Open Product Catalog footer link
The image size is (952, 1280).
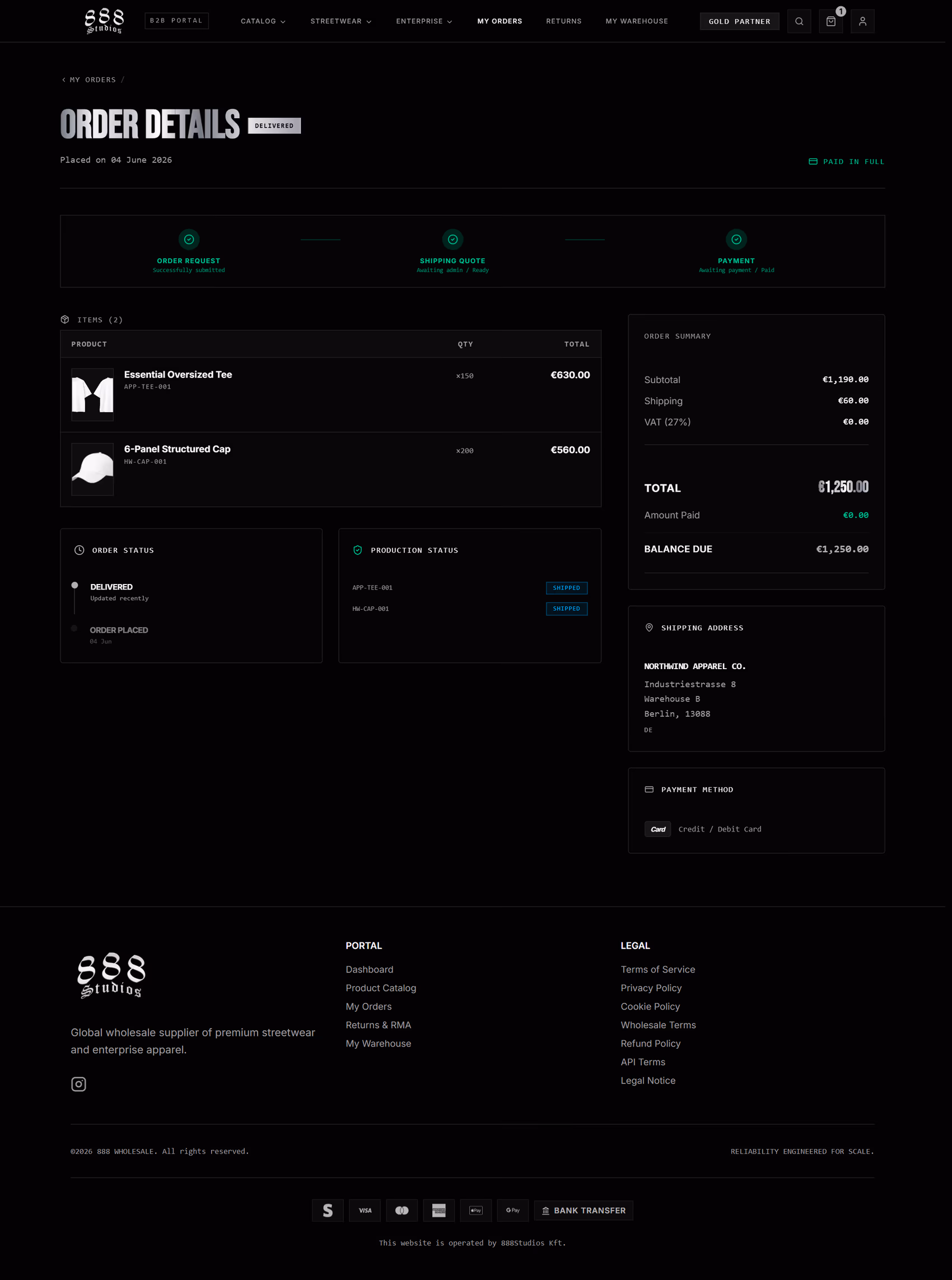pyautogui.click(x=380, y=988)
